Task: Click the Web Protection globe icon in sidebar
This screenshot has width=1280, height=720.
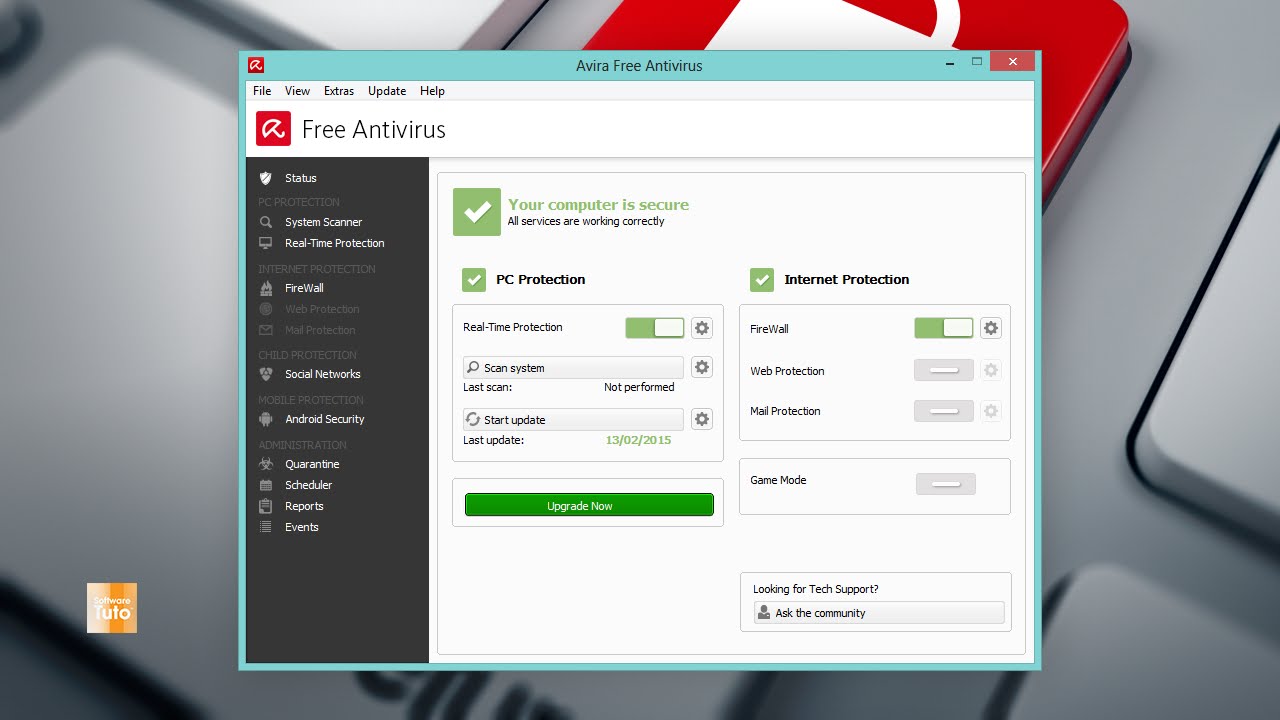Action: (266, 309)
